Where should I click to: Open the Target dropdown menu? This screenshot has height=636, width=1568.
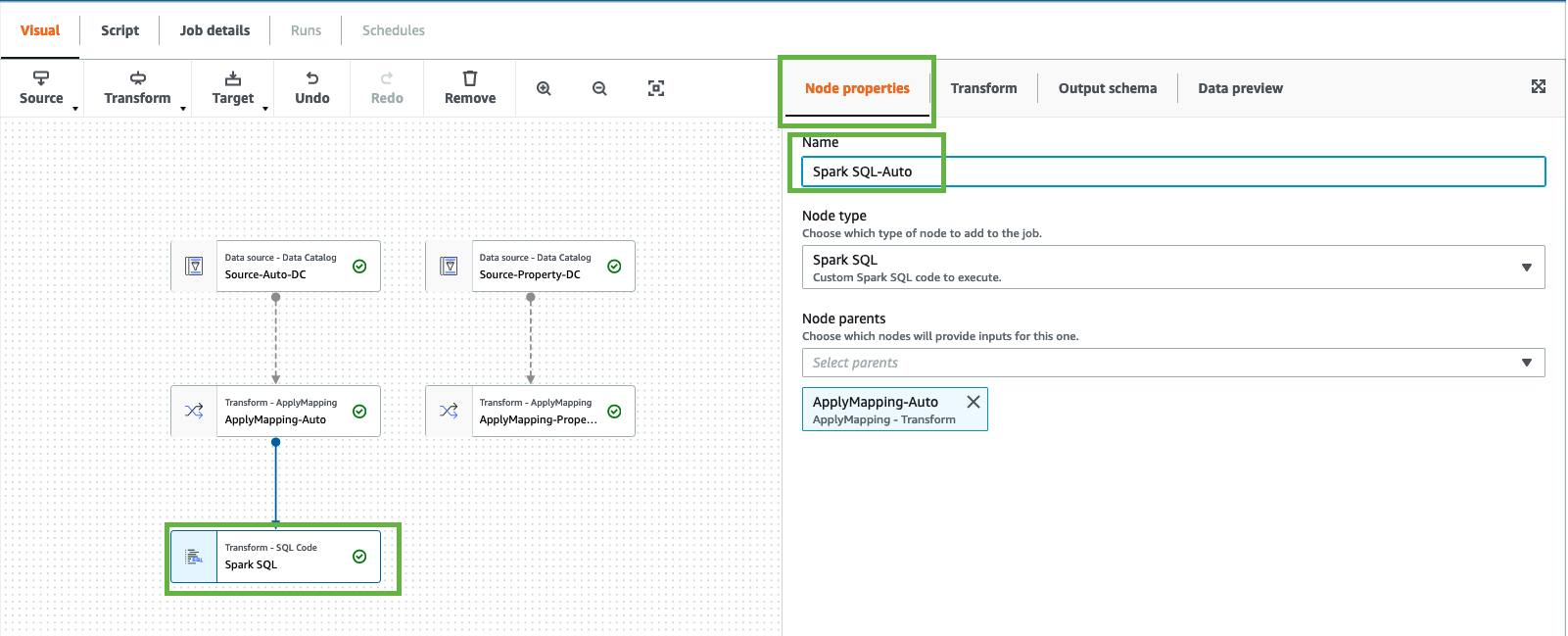point(233,87)
